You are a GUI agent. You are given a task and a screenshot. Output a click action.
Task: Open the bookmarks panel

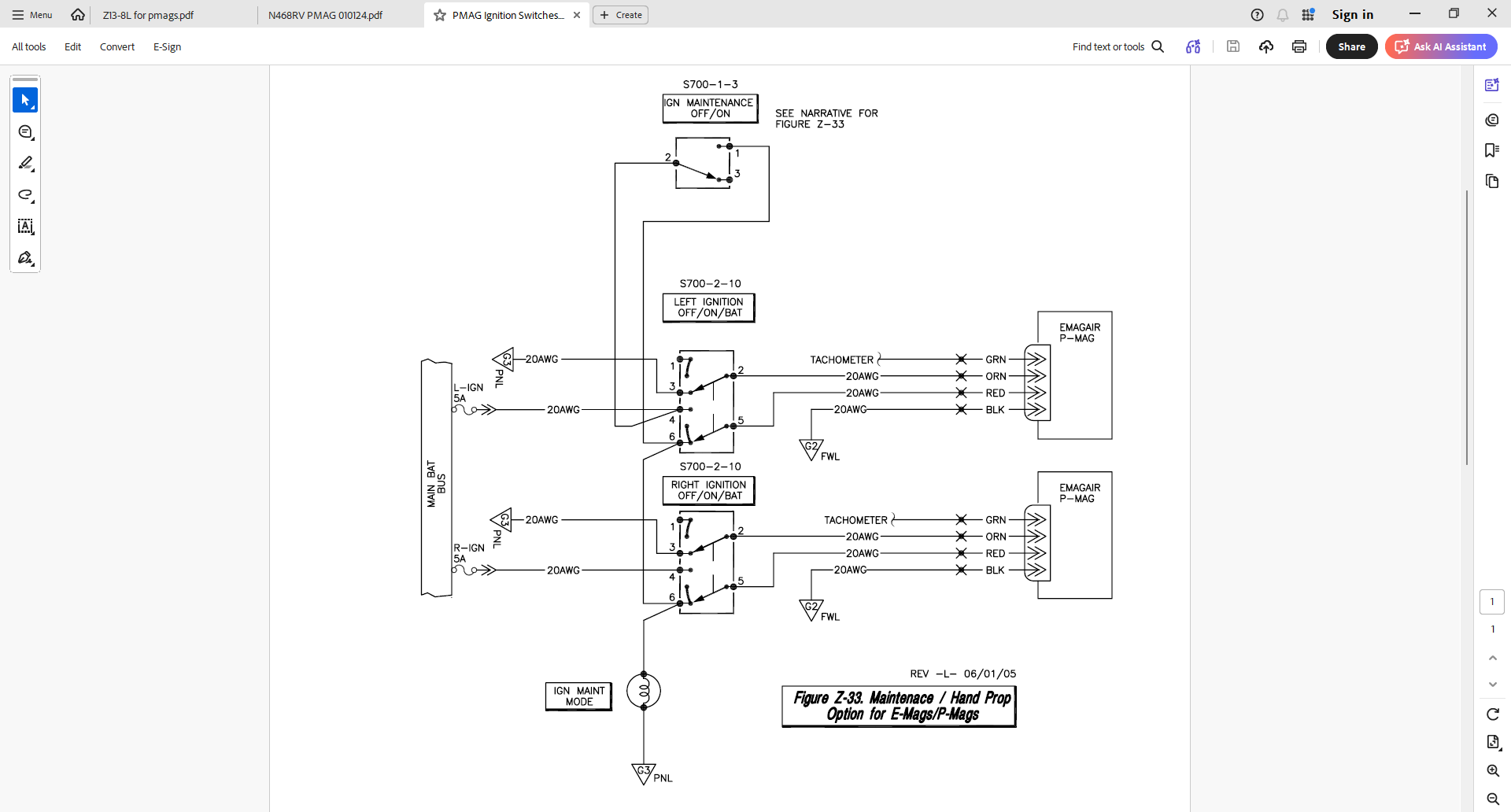1491,150
